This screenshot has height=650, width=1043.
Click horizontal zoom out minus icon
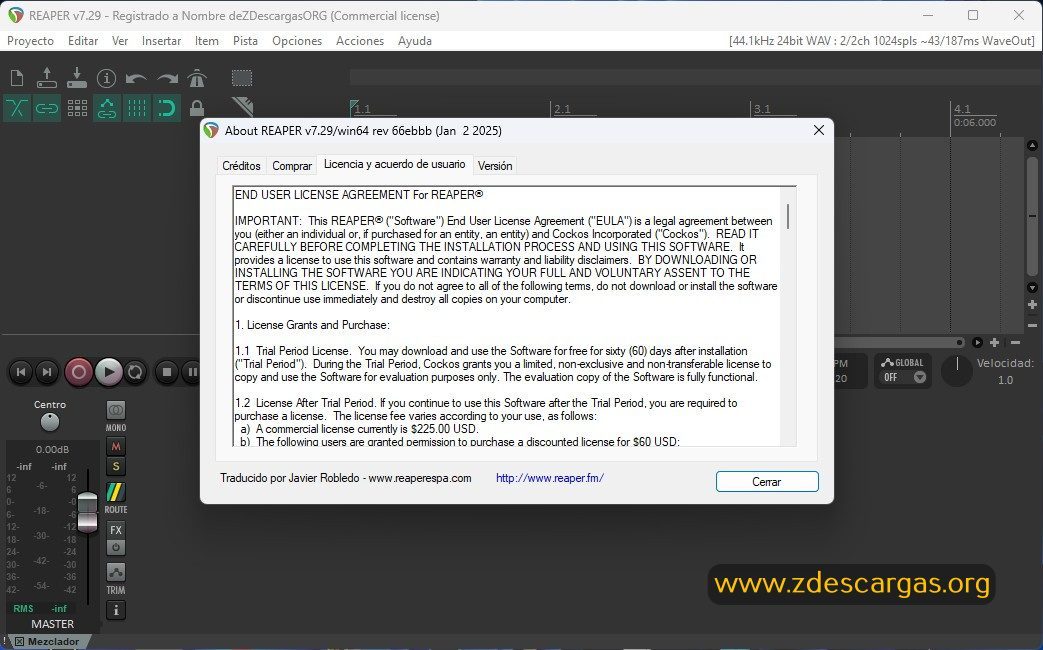pos(1015,342)
